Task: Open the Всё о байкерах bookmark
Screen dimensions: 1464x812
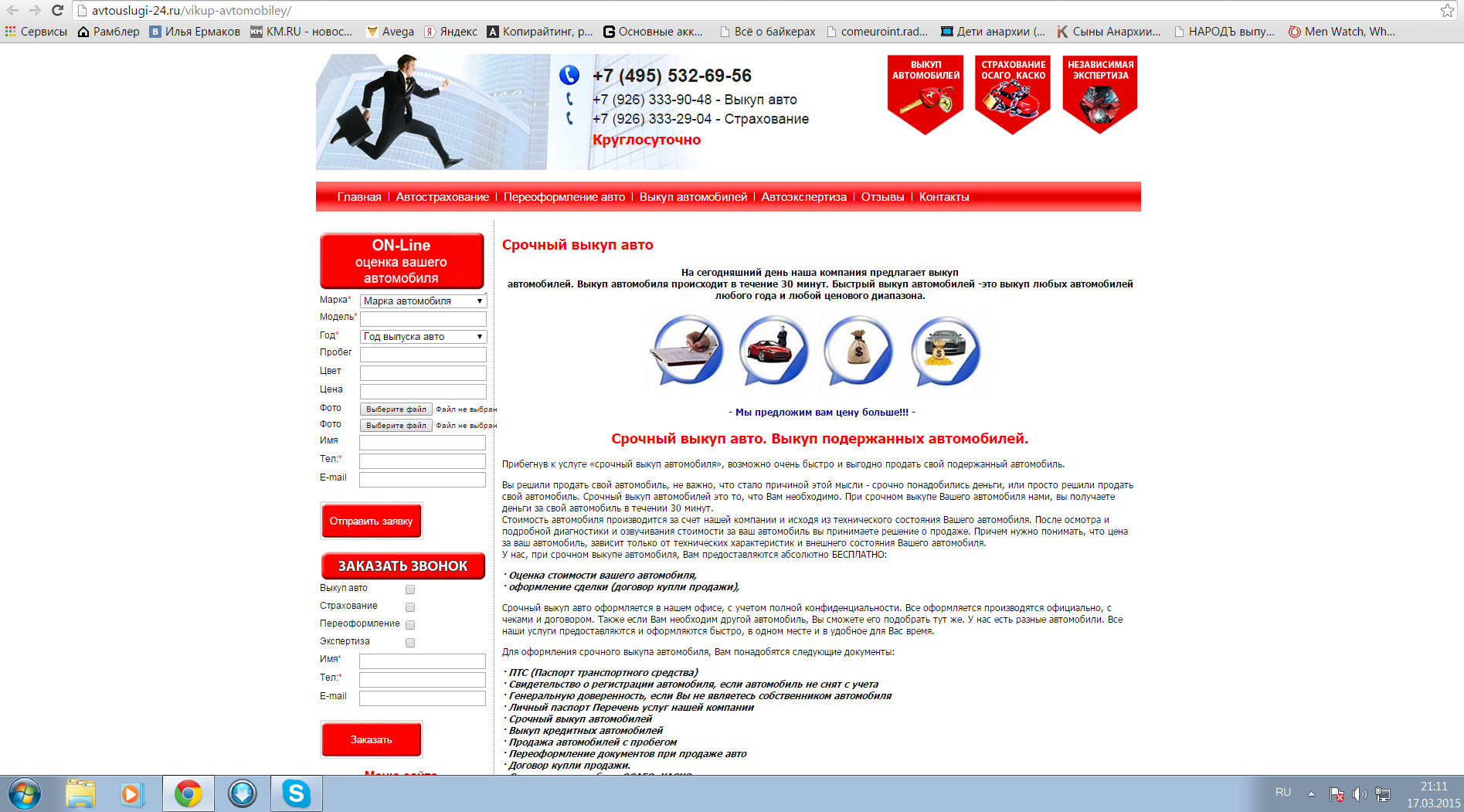Action: point(767,32)
